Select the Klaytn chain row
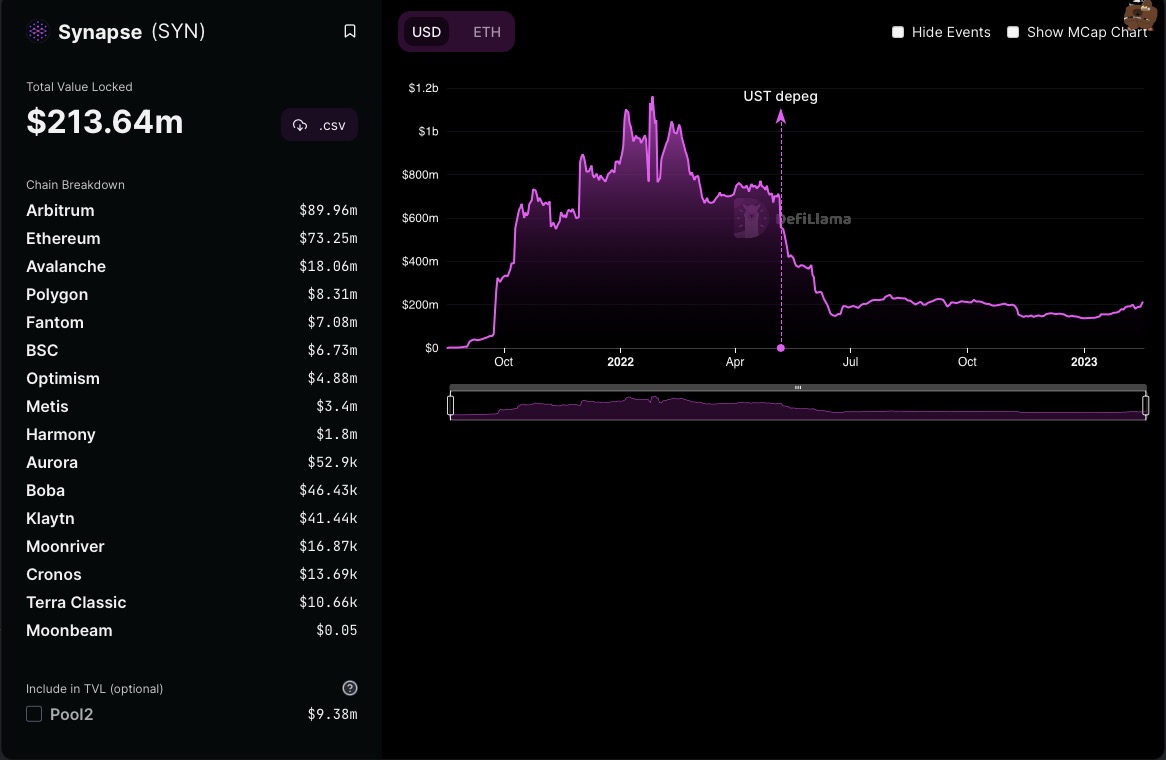This screenshot has height=760, width=1166. pos(192,518)
